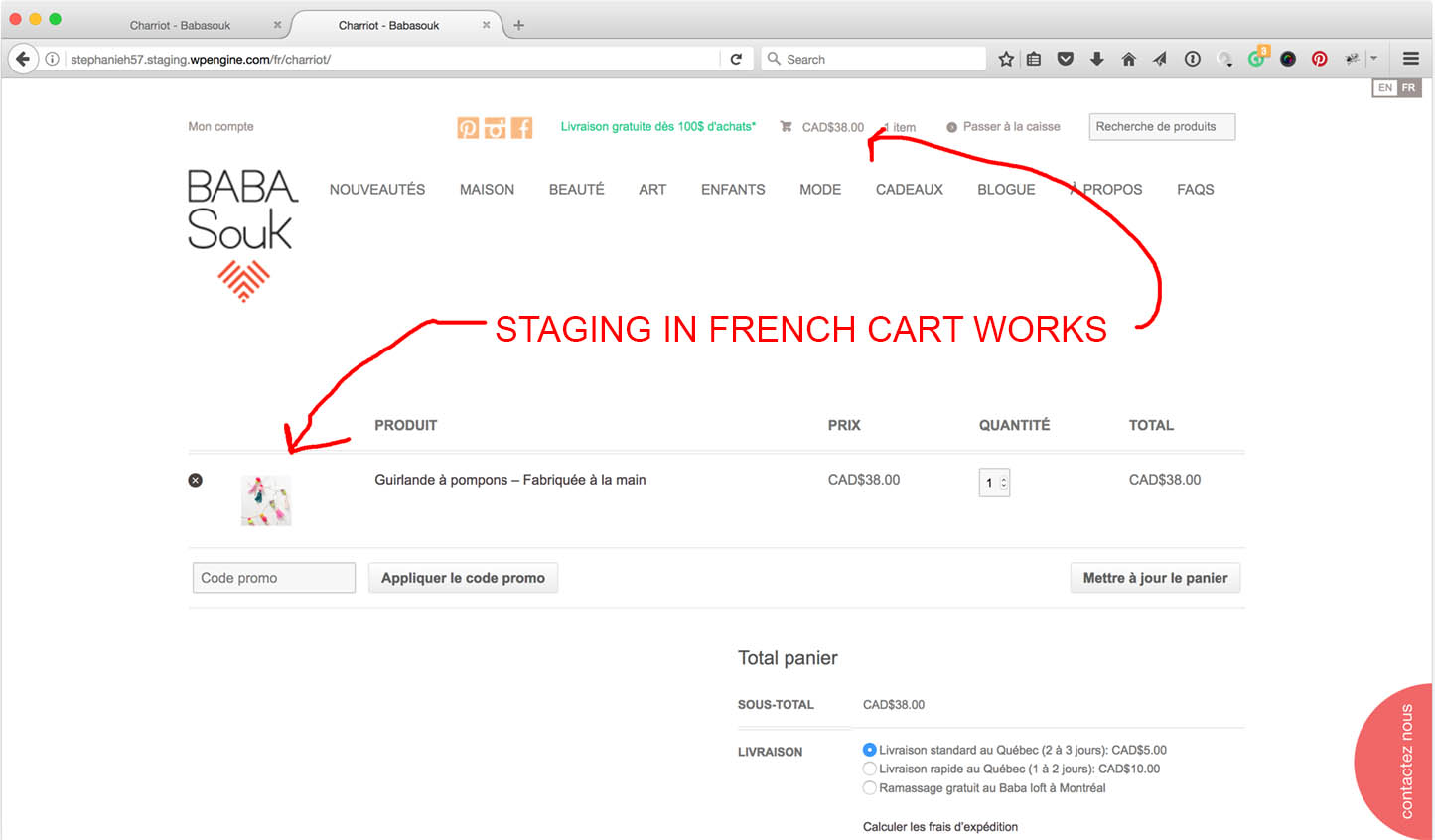Viewport: 1435px width, 840px height.
Task: Switch site language to FR
Action: [x=1409, y=88]
